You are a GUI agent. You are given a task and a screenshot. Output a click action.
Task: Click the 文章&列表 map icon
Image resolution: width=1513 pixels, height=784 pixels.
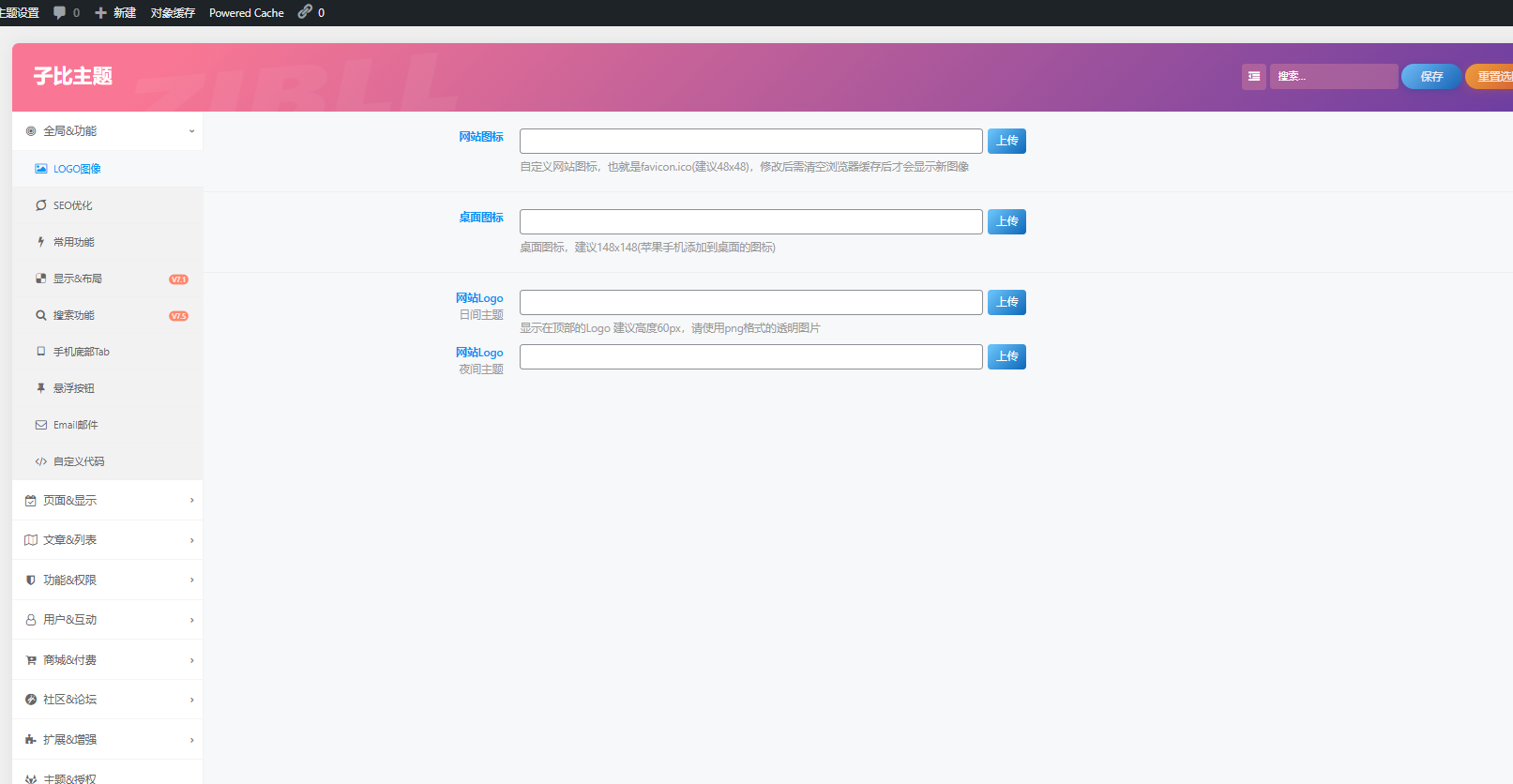31,540
